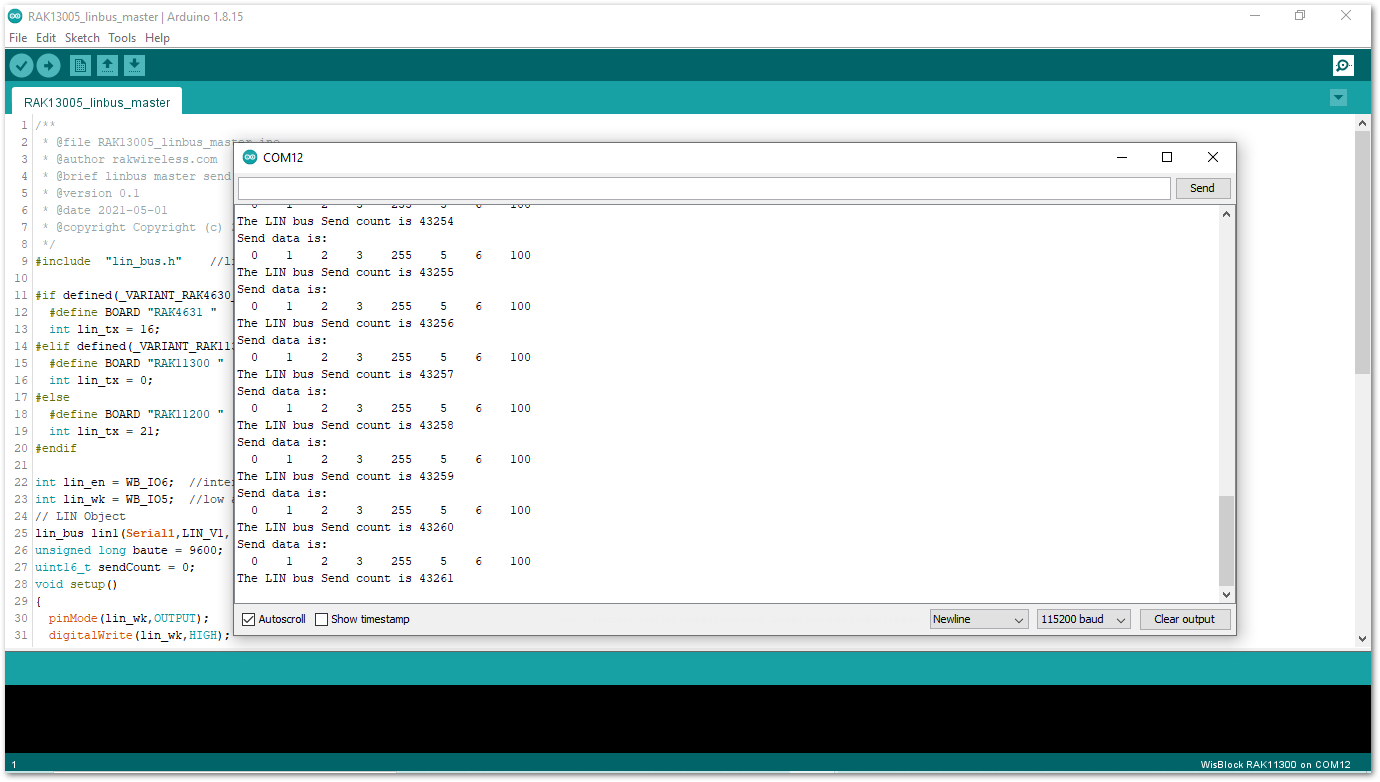
Task: Click the COM12 window title text
Action: point(283,157)
